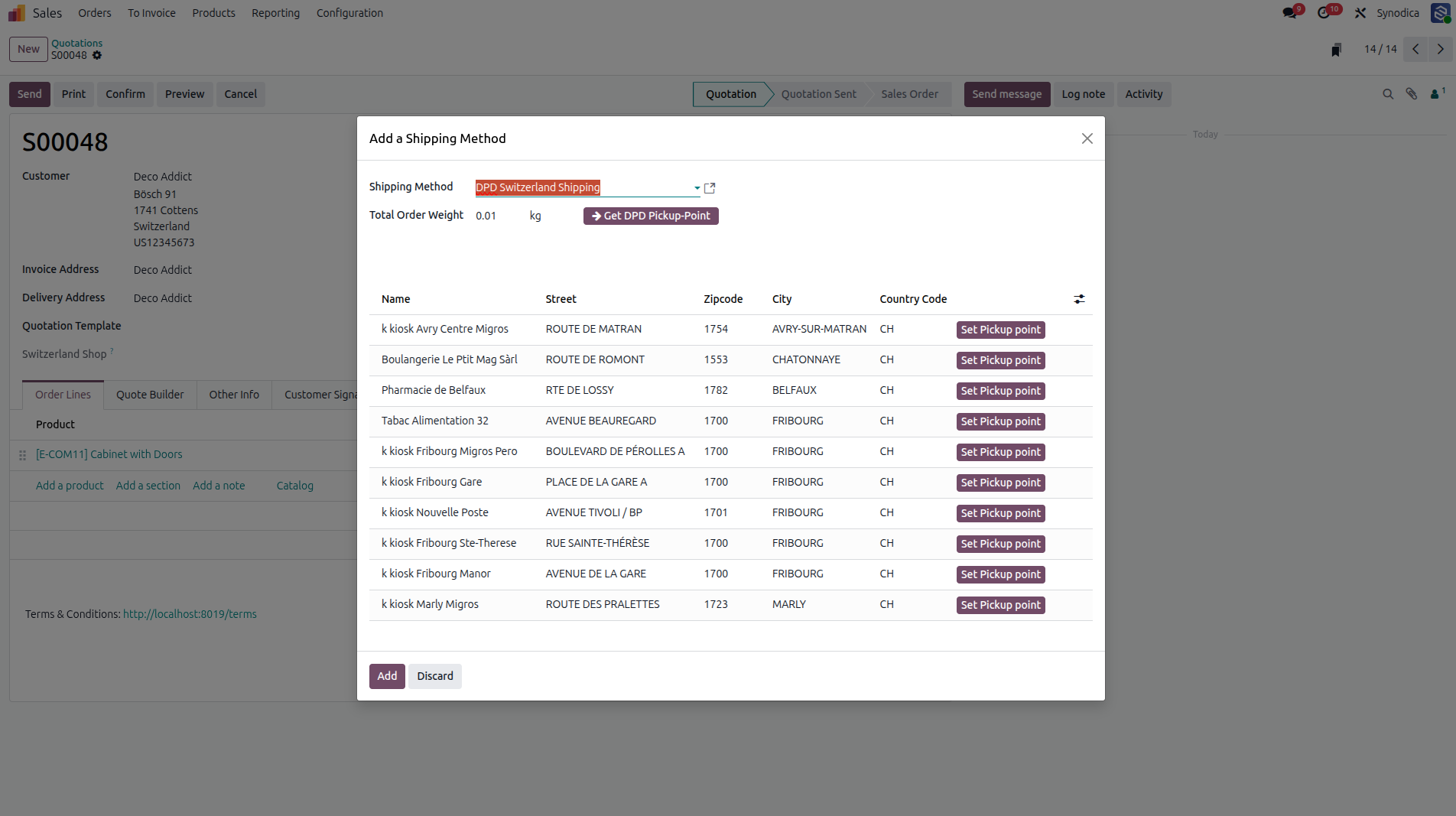
Task: Open the terms and conditions URL link
Action: click(x=190, y=614)
